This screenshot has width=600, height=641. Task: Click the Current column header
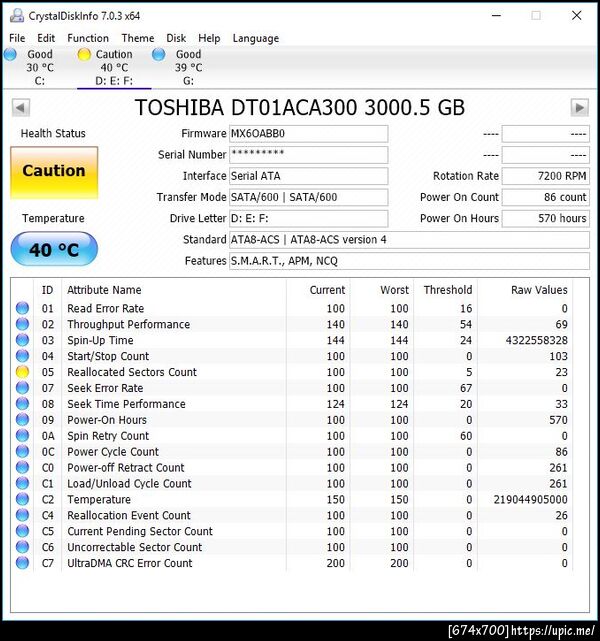point(318,290)
